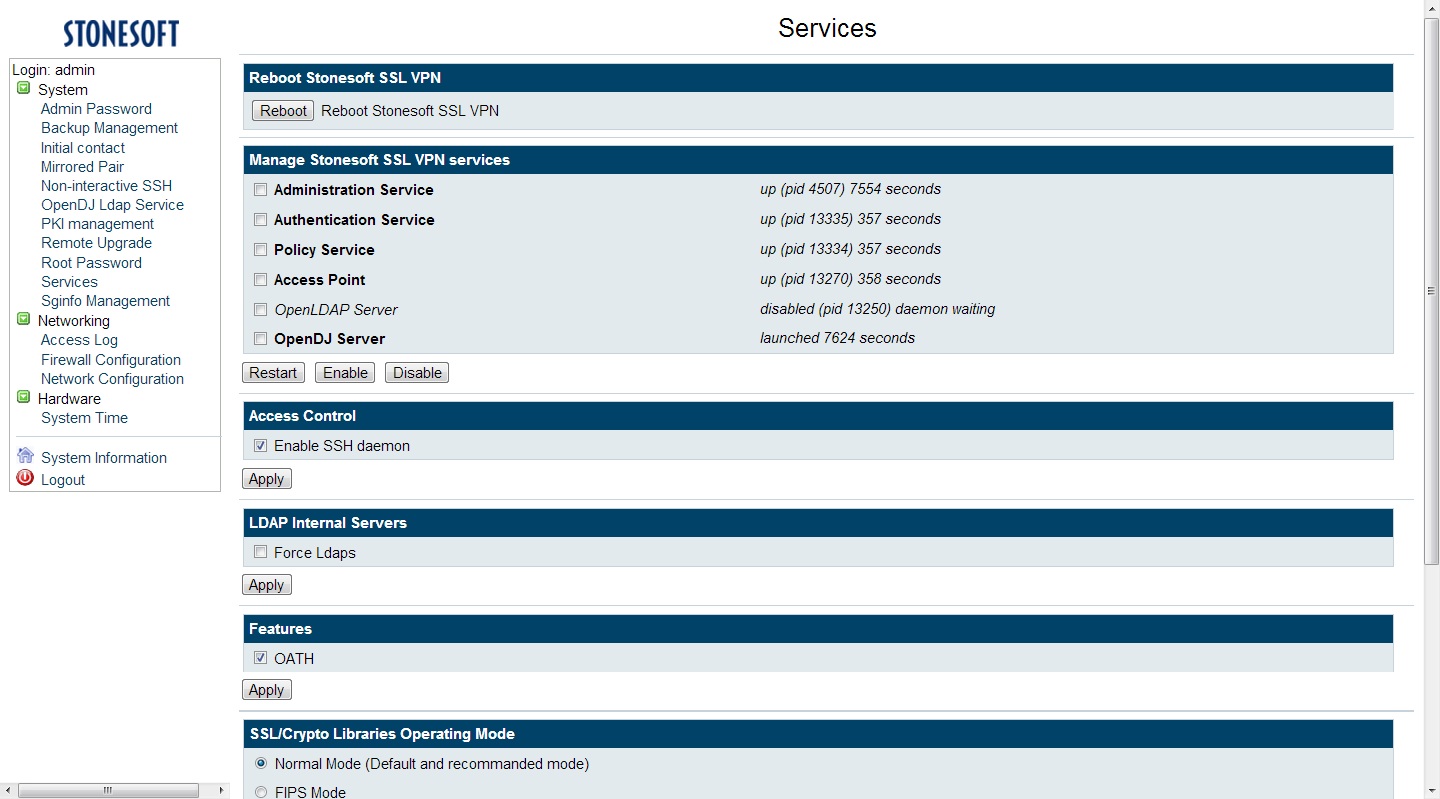Screen dimensions: 1440x799
Task: Click sidebar horizontal scrollbar right arrow
Action: (x=222, y=791)
